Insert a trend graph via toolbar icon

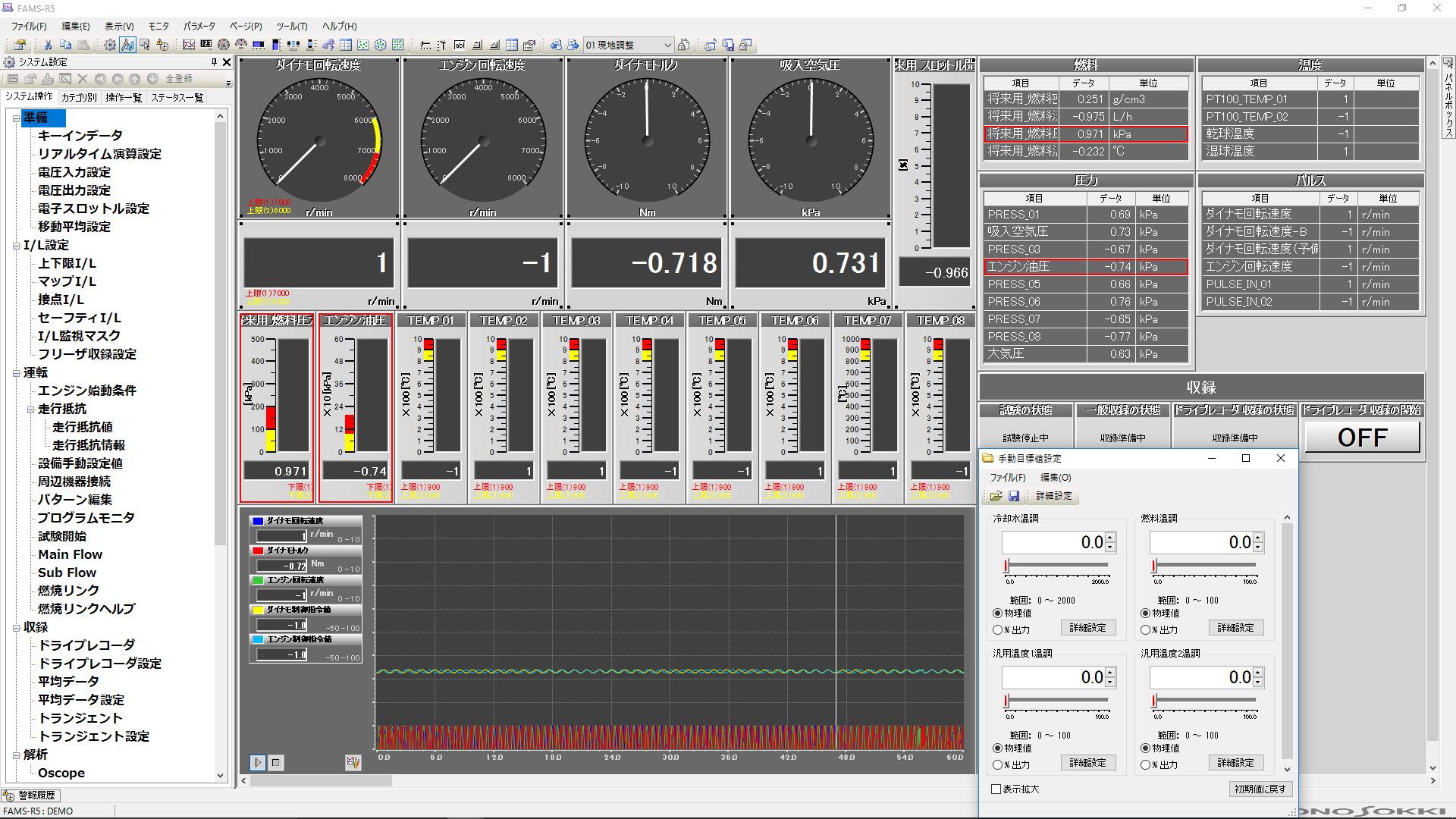pos(189,45)
